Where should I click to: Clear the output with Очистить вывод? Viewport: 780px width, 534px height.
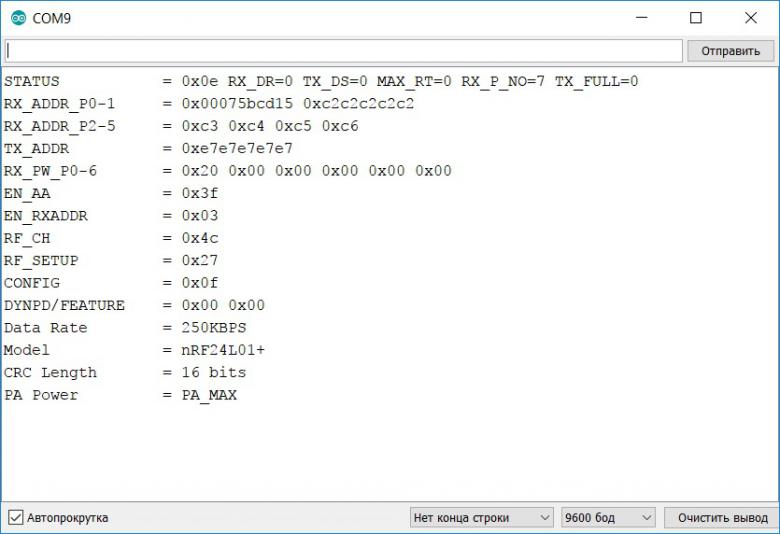coord(722,518)
